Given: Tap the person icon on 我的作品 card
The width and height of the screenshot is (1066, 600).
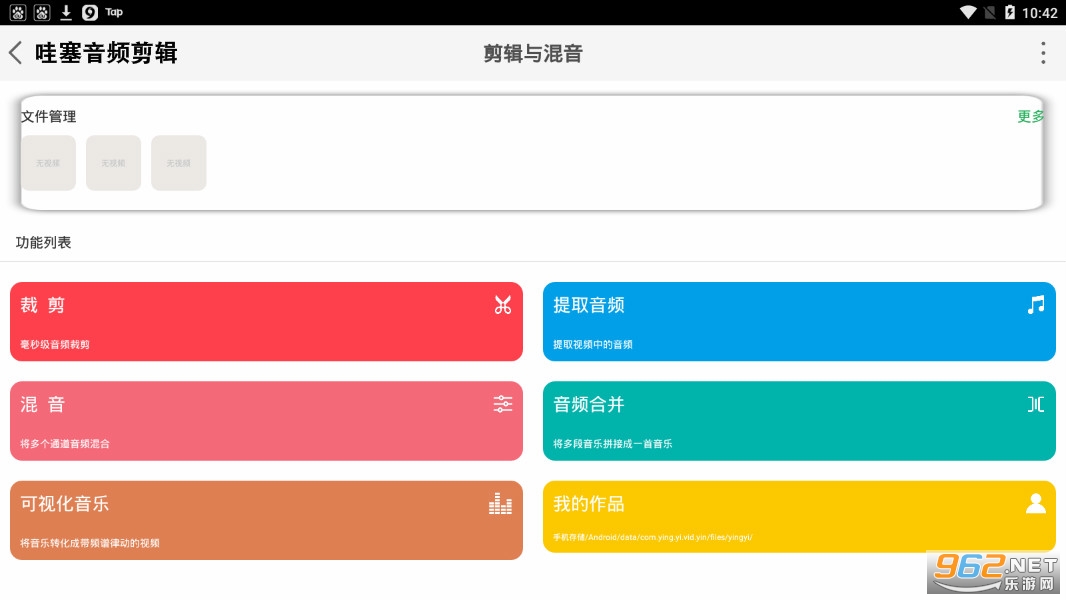Looking at the screenshot, I should [1035, 504].
